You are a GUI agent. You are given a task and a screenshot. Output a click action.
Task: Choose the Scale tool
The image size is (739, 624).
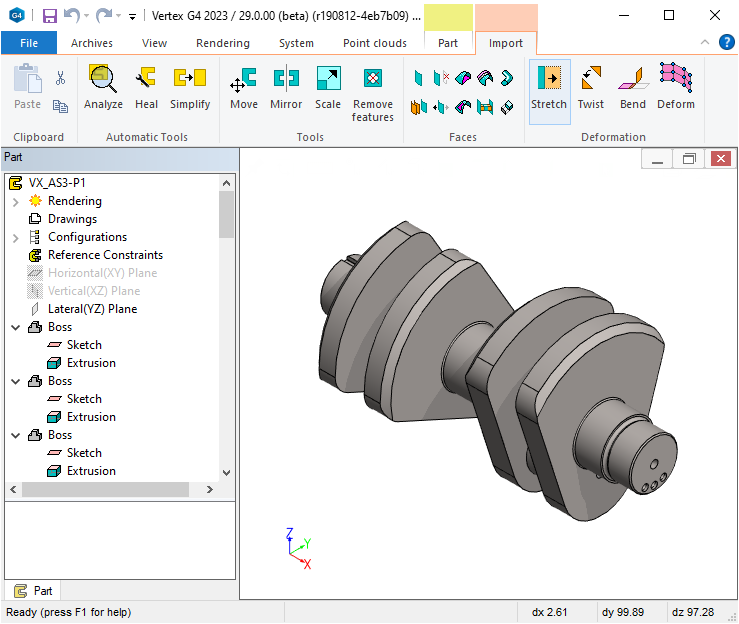coord(328,87)
